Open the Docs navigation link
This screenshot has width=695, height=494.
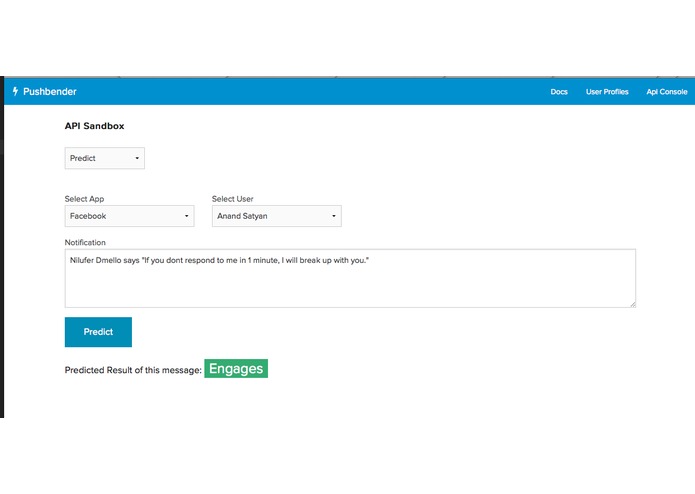pos(559,92)
